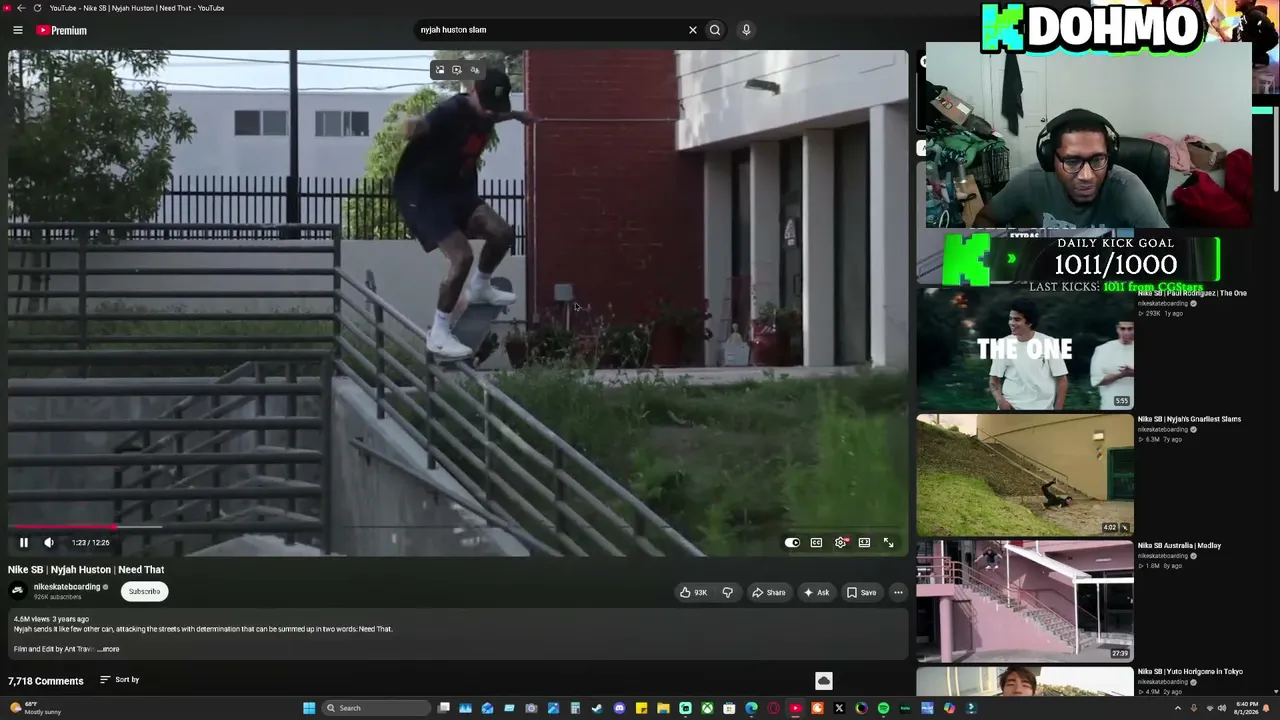Open 'Nike SB Australia | Medley' title link
The image size is (1280, 720).
[x=1179, y=546]
